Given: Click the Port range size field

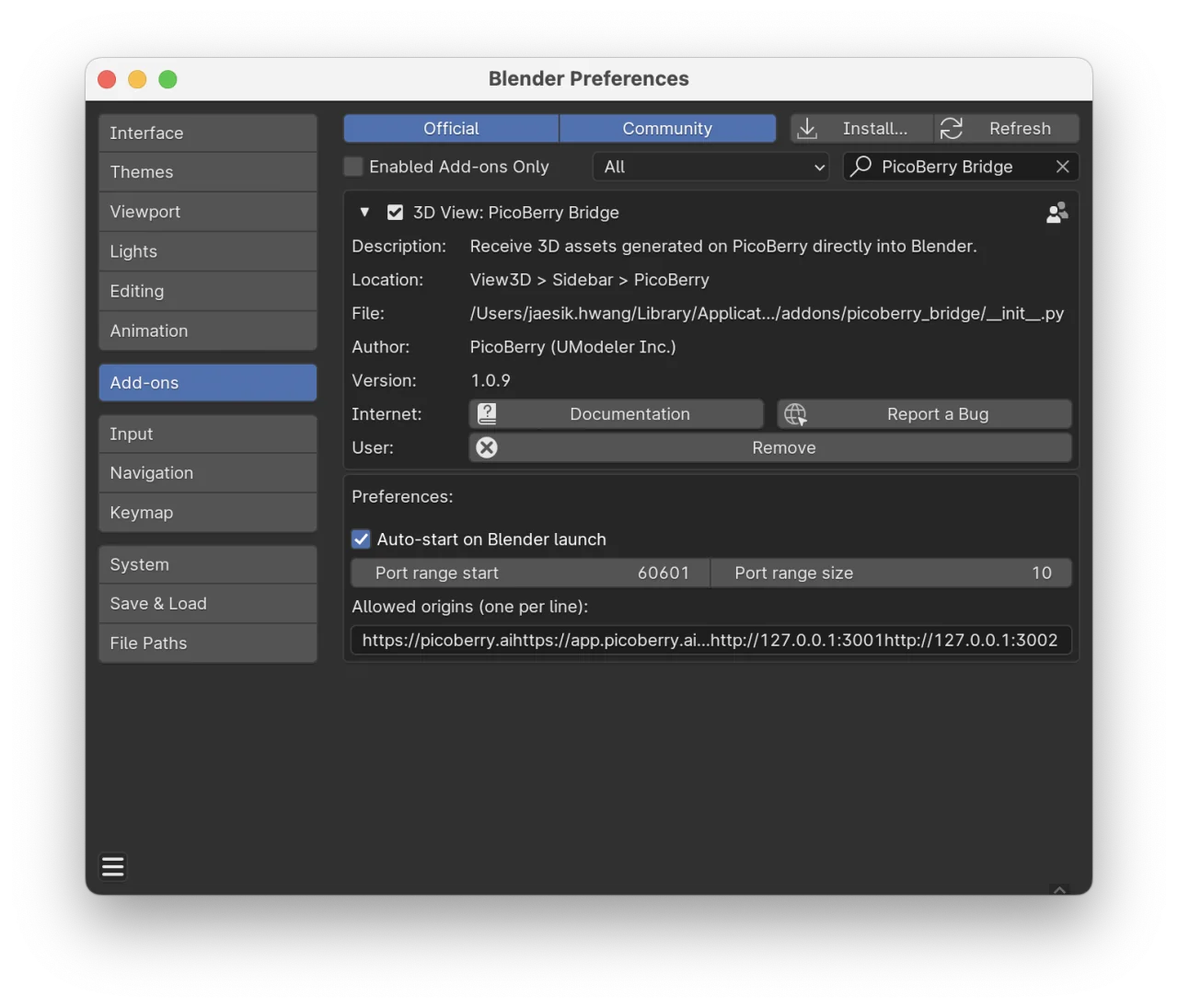Looking at the screenshot, I should pyautogui.click(x=892, y=573).
